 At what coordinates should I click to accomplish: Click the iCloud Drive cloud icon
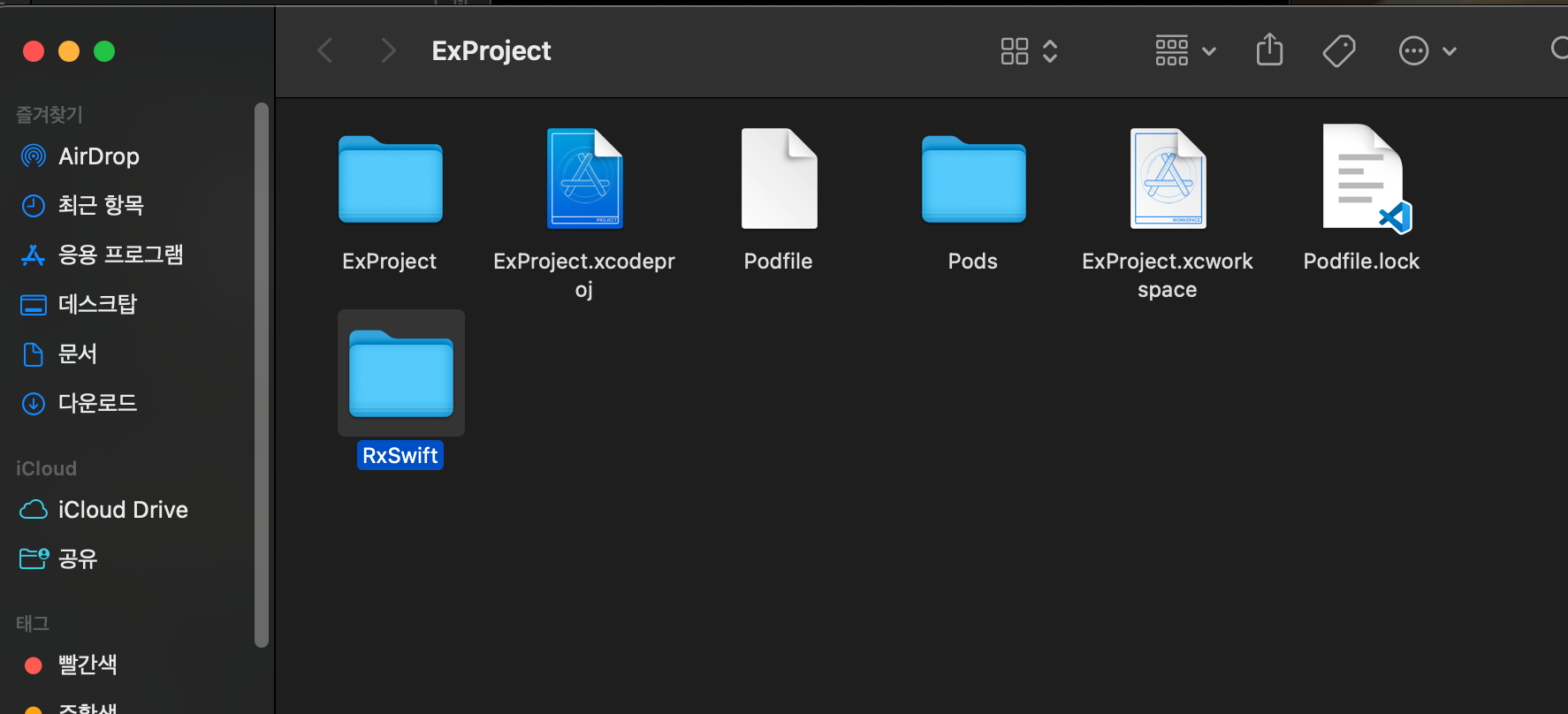[33, 510]
